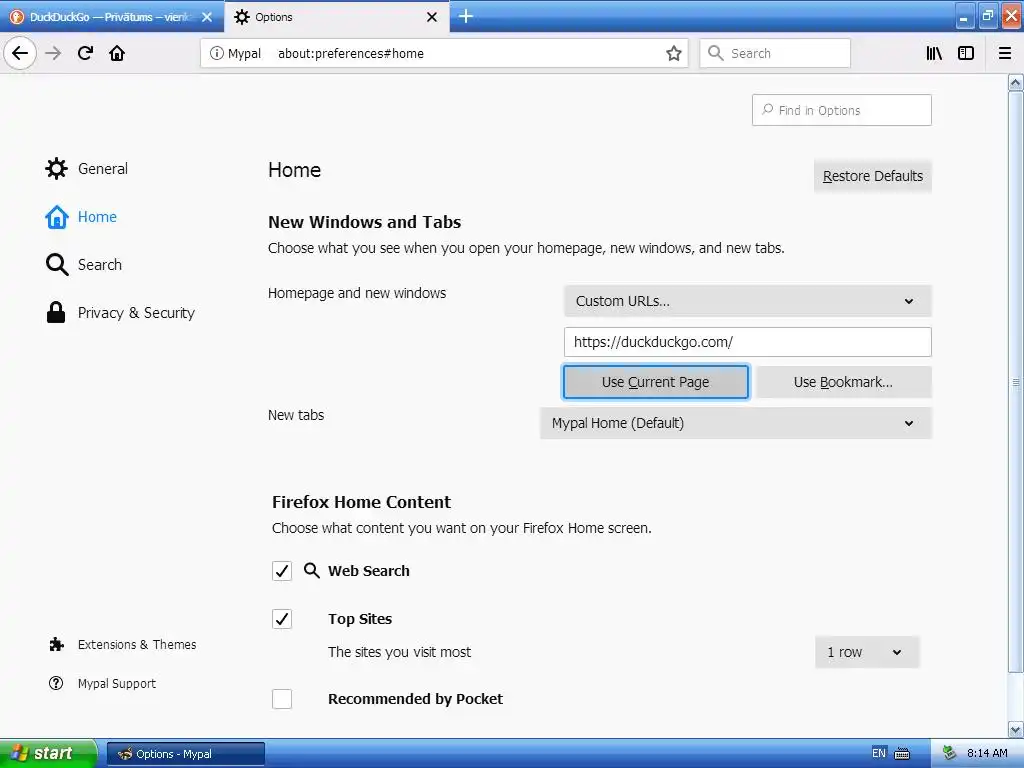Click the Find in Options search box
Screen dimensions: 1024x768
tap(842, 110)
